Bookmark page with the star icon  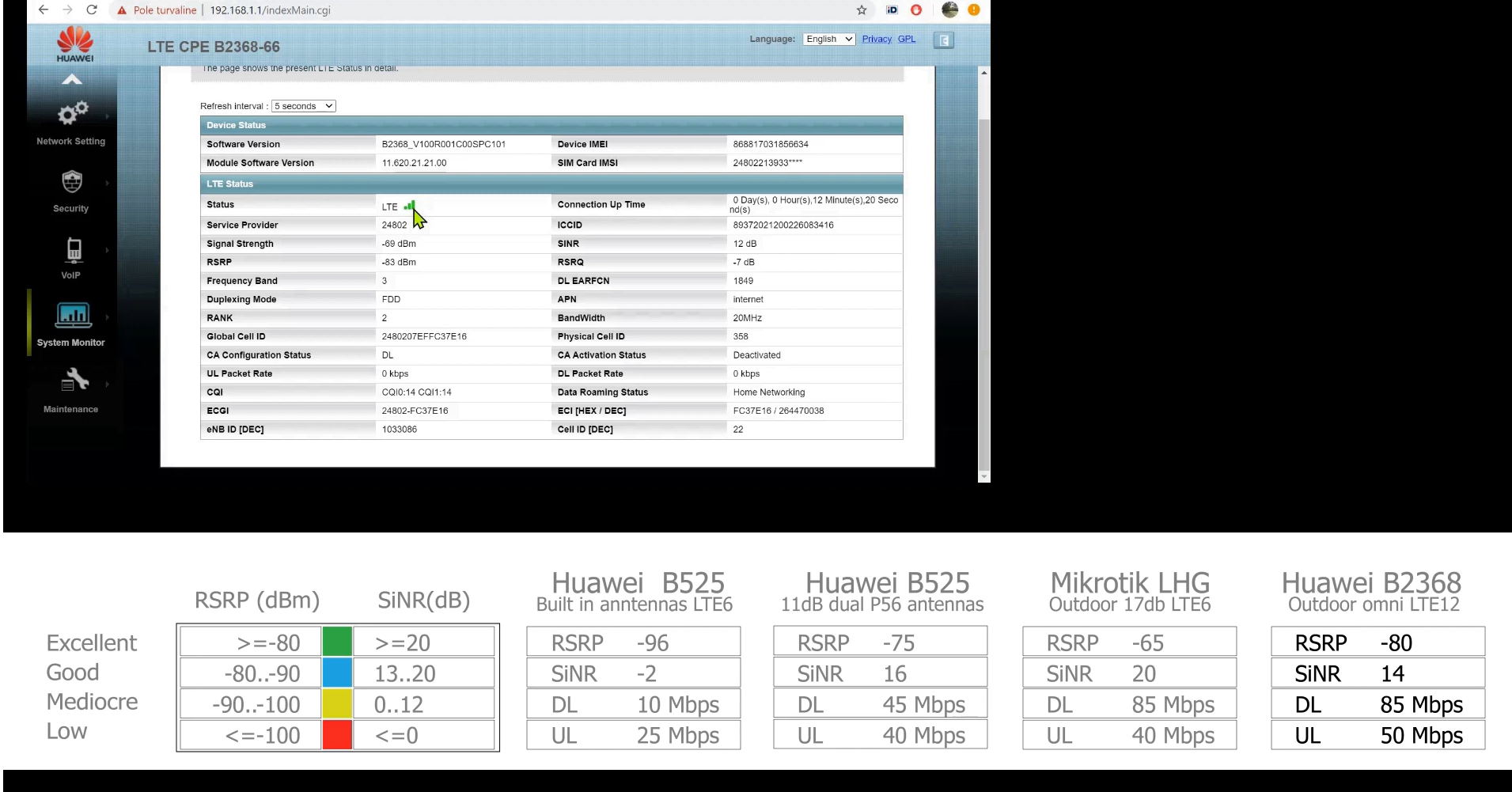862,10
